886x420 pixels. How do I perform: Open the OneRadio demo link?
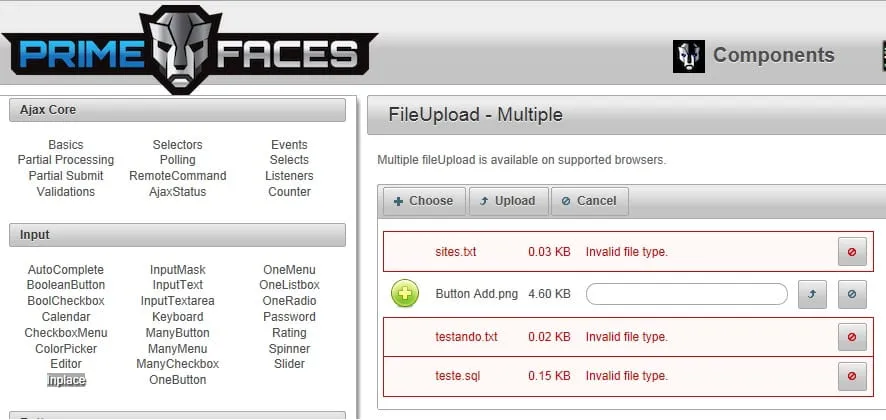coord(289,301)
